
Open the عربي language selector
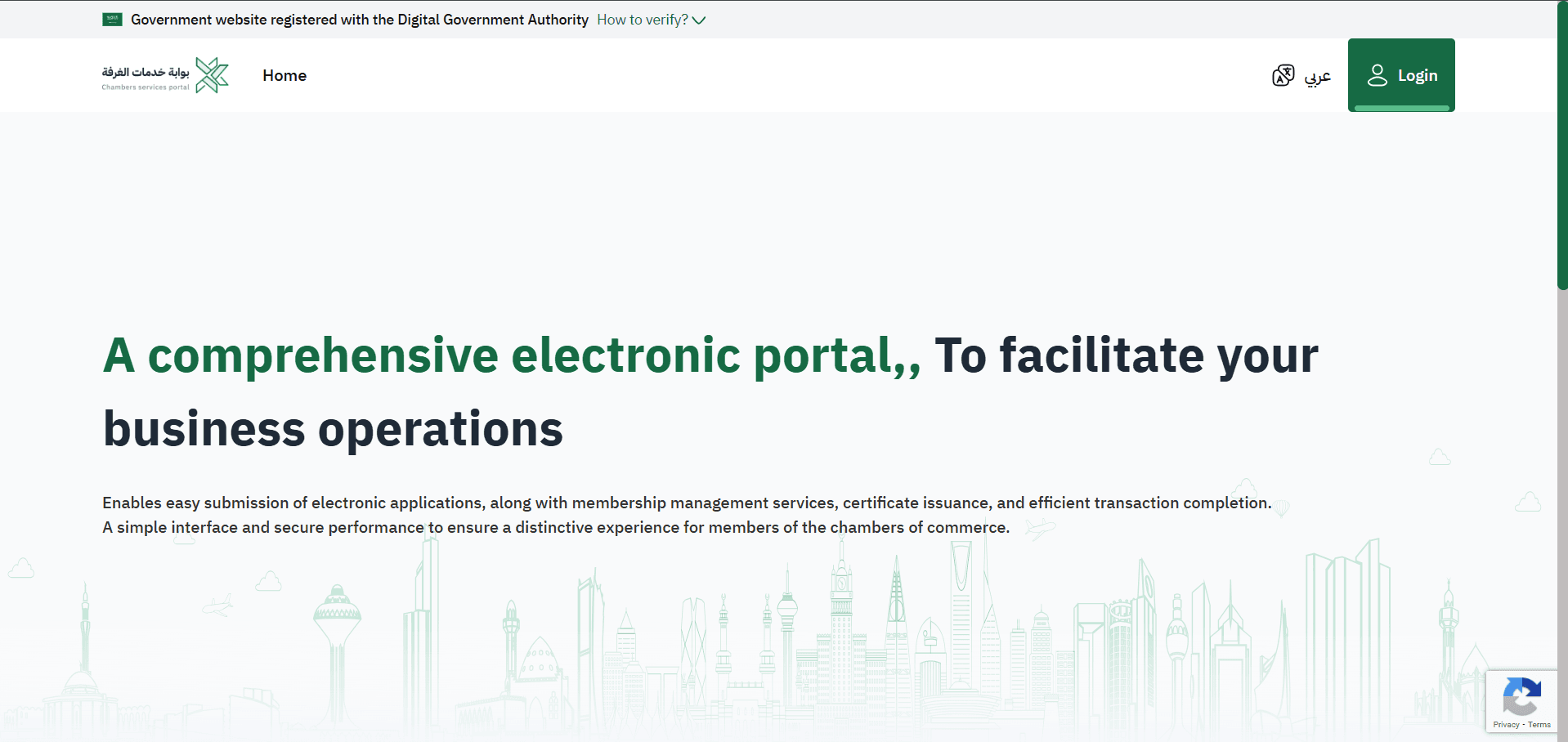(x=1318, y=75)
